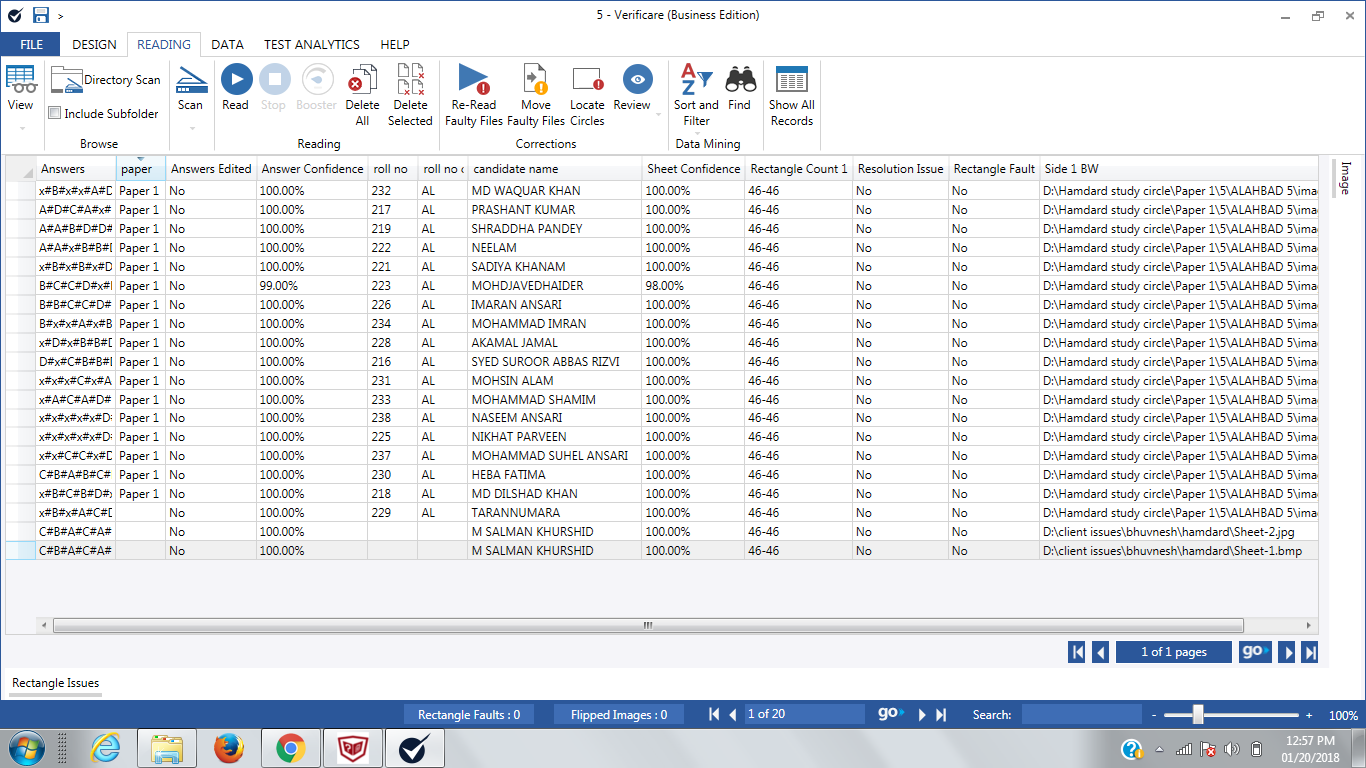Click Locate Circles icon
Screen dimensions: 1366x768
(587, 80)
